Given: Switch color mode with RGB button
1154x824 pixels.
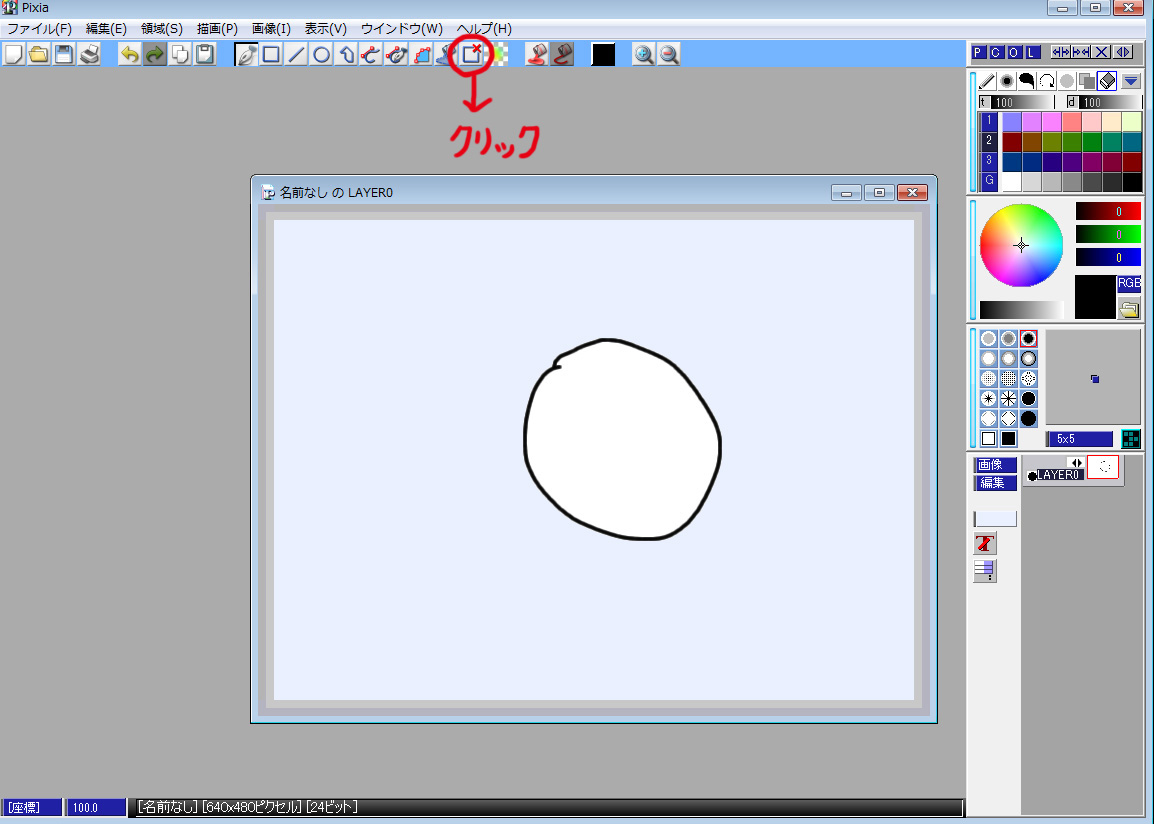Looking at the screenshot, I should pos(1129,283).
